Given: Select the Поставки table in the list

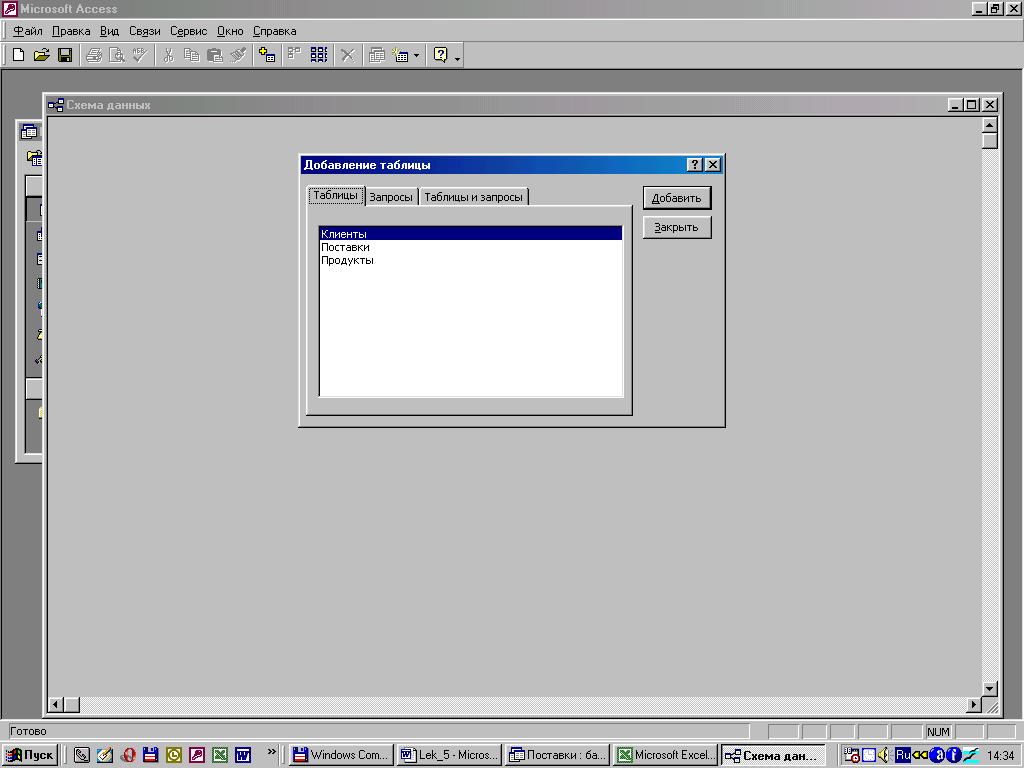Looking at the screenshot, I should 470,247.
